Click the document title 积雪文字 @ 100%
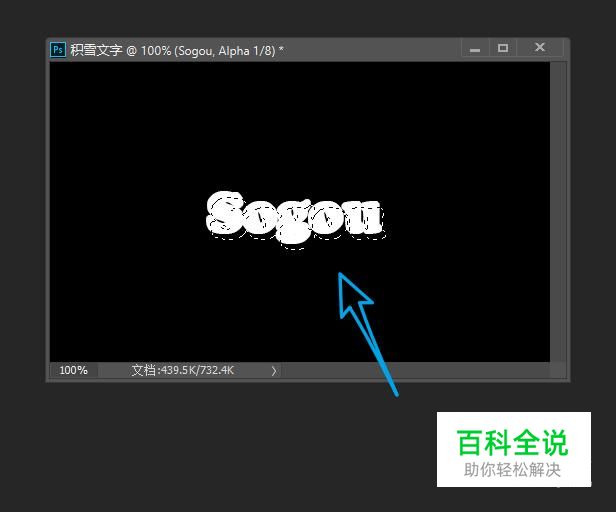The image size is (616, 512). tap(121, 51)
